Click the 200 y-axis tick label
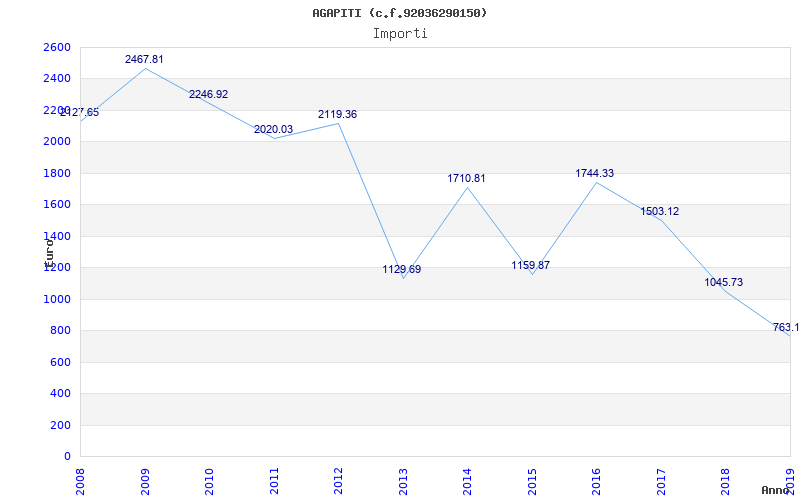Viewport: 800px width, 500px height. [60, 425]
